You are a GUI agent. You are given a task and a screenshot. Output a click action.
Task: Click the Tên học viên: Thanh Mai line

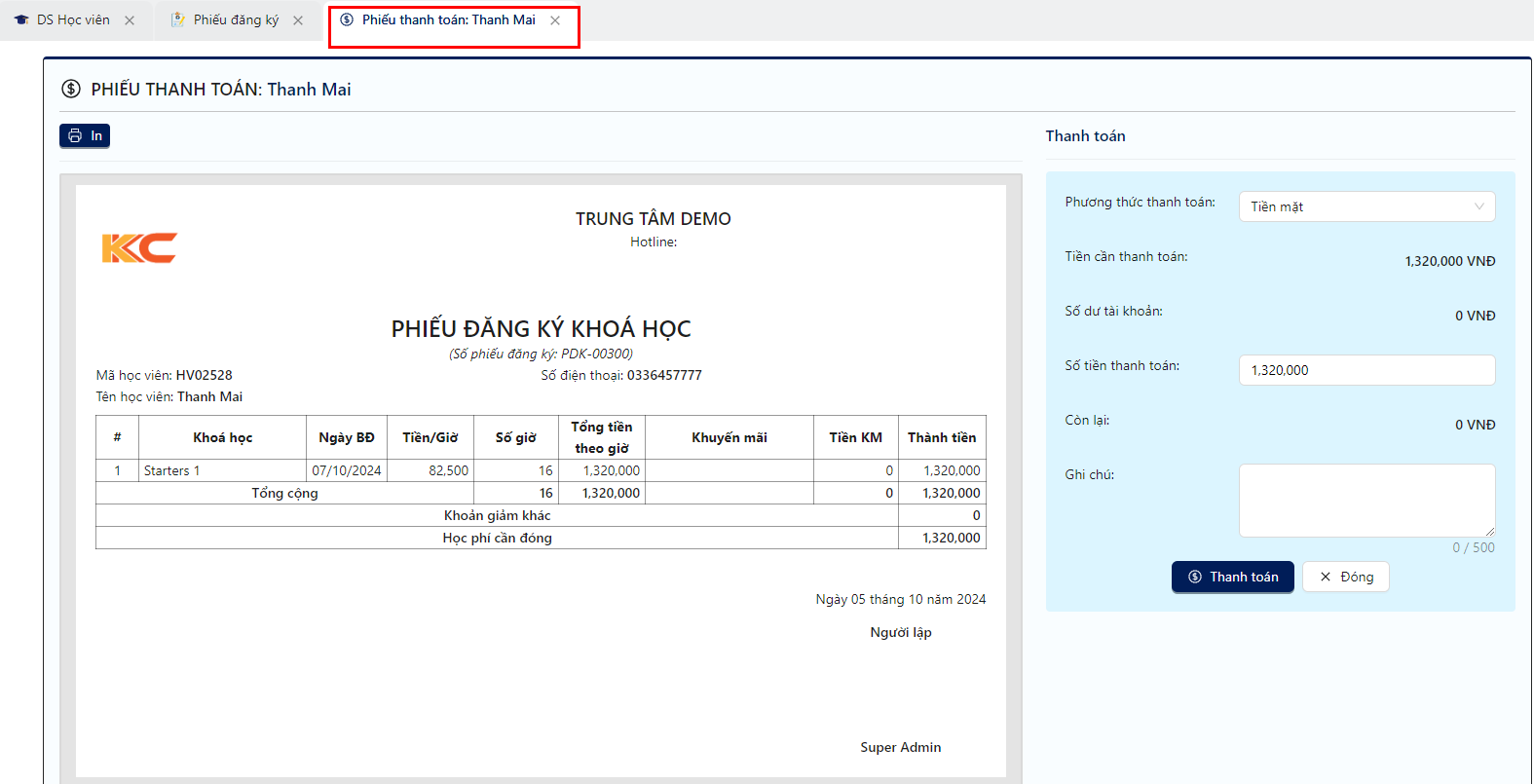click(169, 396)
